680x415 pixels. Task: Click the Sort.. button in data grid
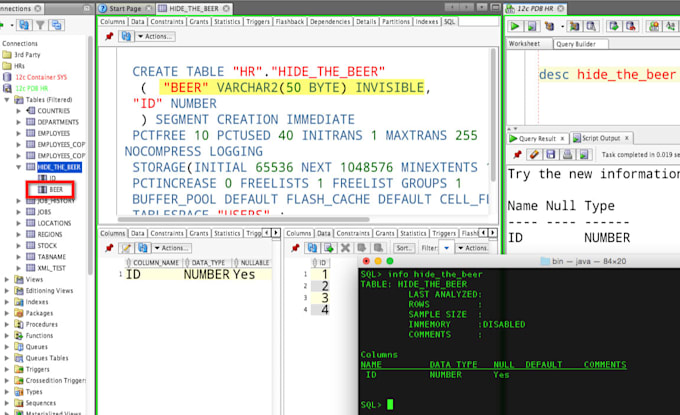pyautogui.click(x=403, y=248)
